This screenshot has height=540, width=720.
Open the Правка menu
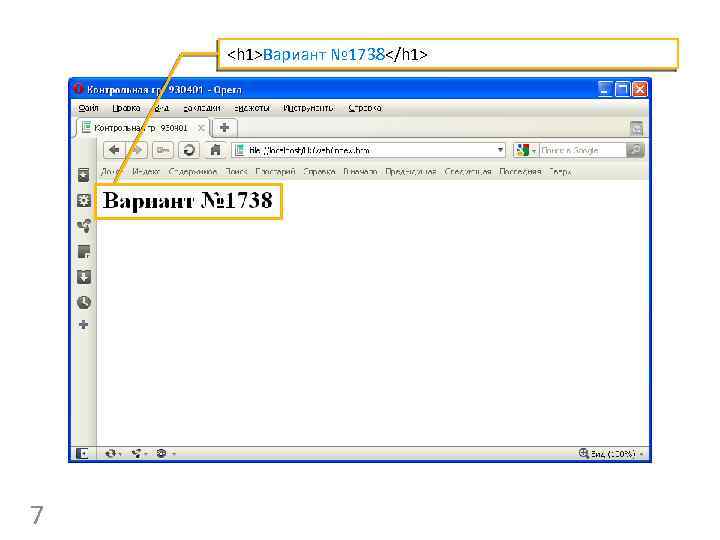[126, 108]
